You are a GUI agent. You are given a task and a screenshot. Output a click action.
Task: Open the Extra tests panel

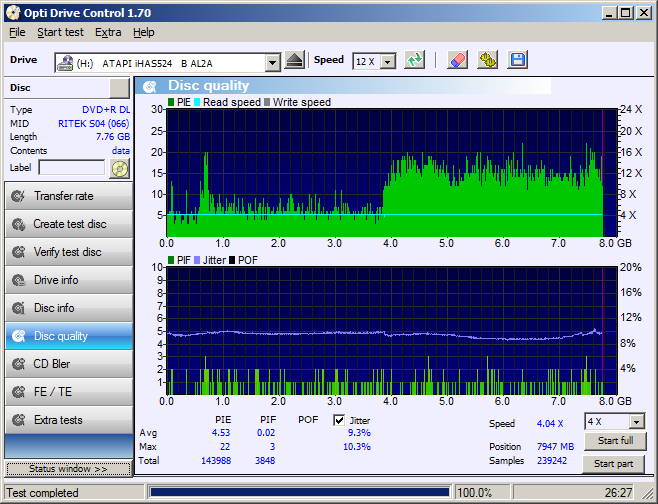pyautogui.click(x=69, y=420)
